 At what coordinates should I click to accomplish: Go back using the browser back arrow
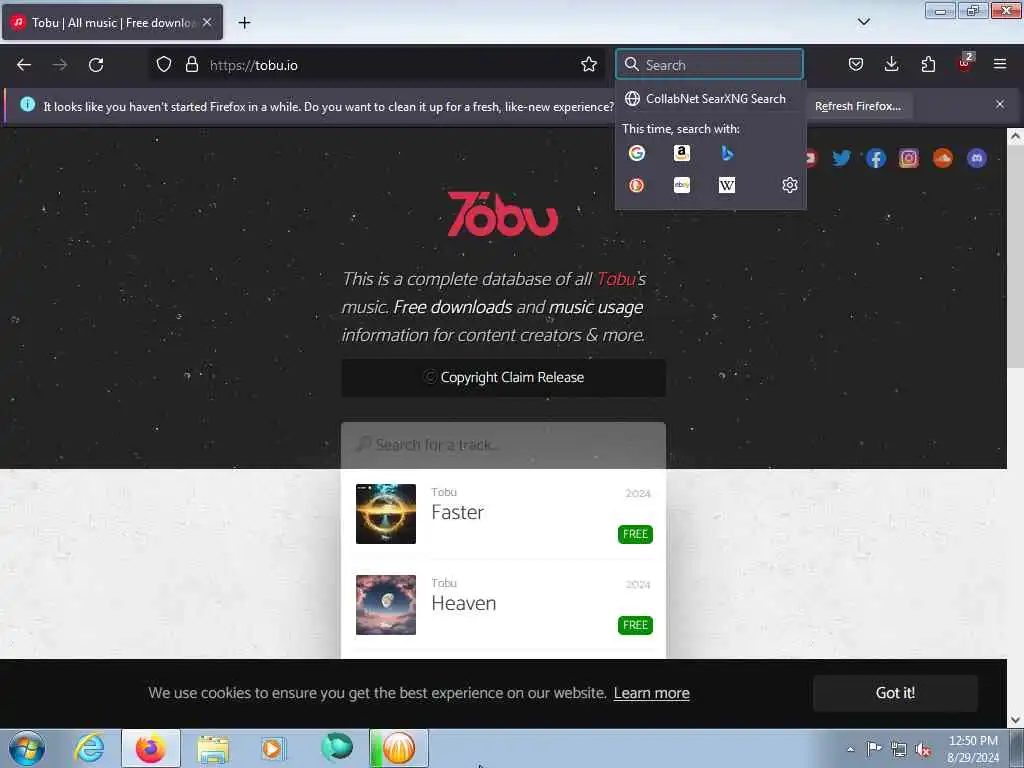point(24,65)
